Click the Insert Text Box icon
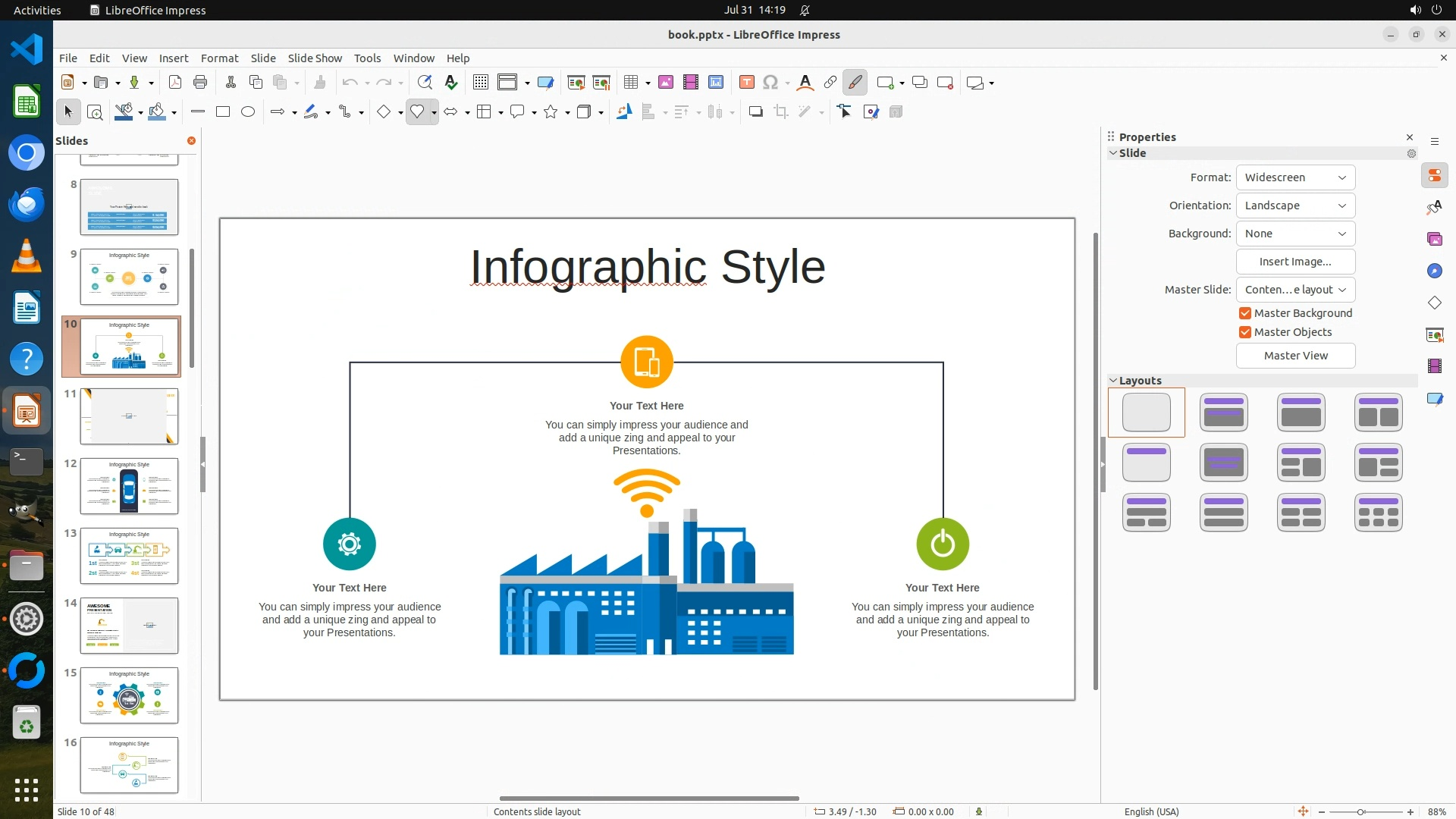This screenshot has width=1456, height=819. point(746,83)
